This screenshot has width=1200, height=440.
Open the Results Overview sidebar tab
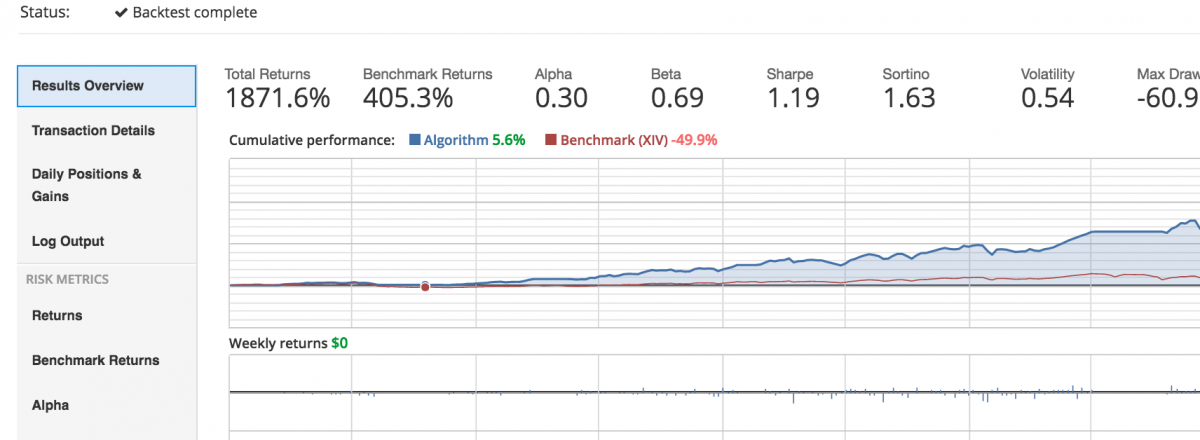coord(106,86)
